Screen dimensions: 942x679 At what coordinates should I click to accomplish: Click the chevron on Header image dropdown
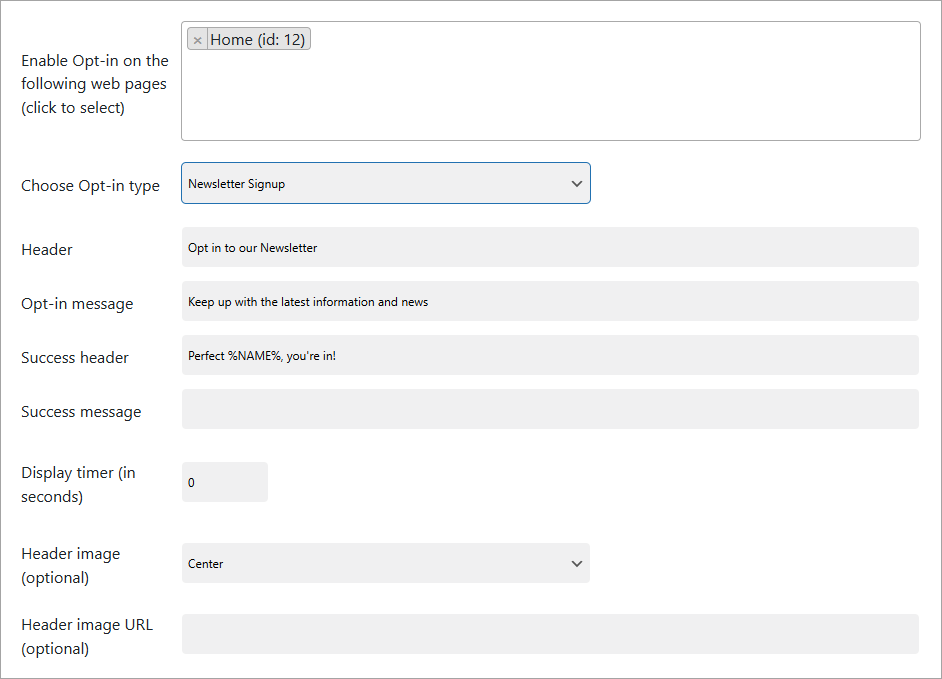[x=576, y=564]
